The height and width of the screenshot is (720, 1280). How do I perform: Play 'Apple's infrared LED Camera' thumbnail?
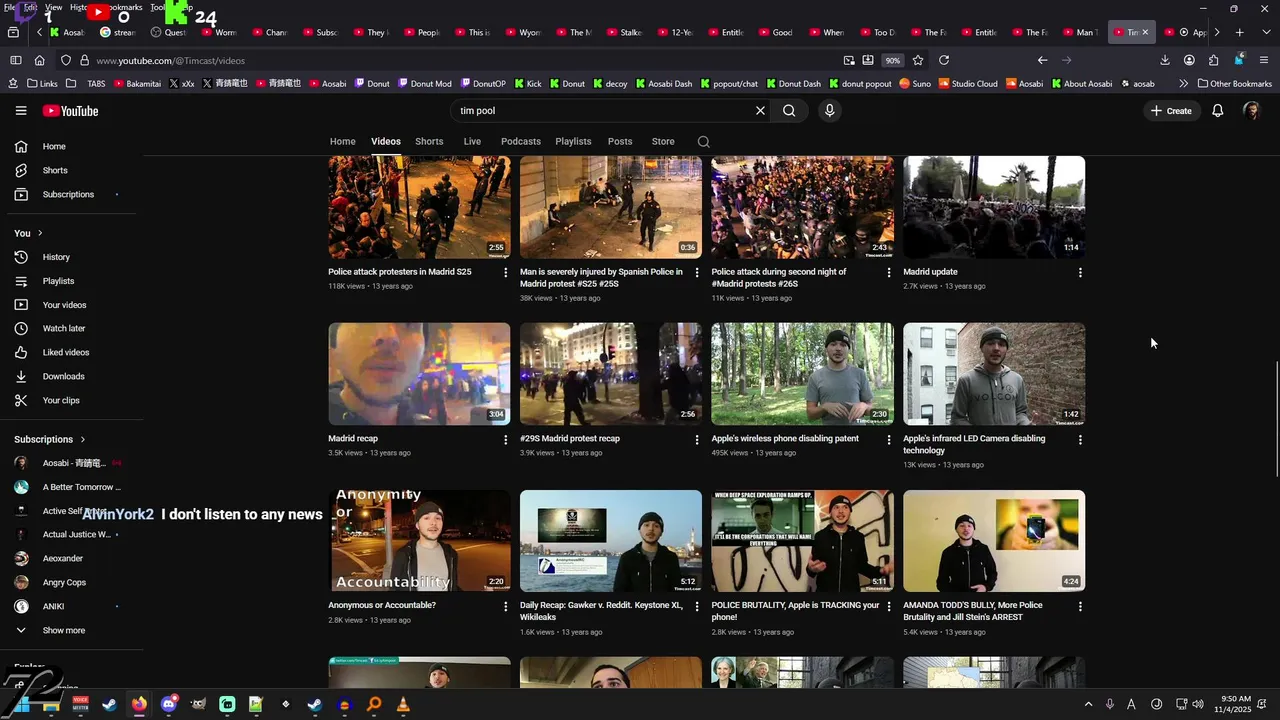[x=994, y=374]
